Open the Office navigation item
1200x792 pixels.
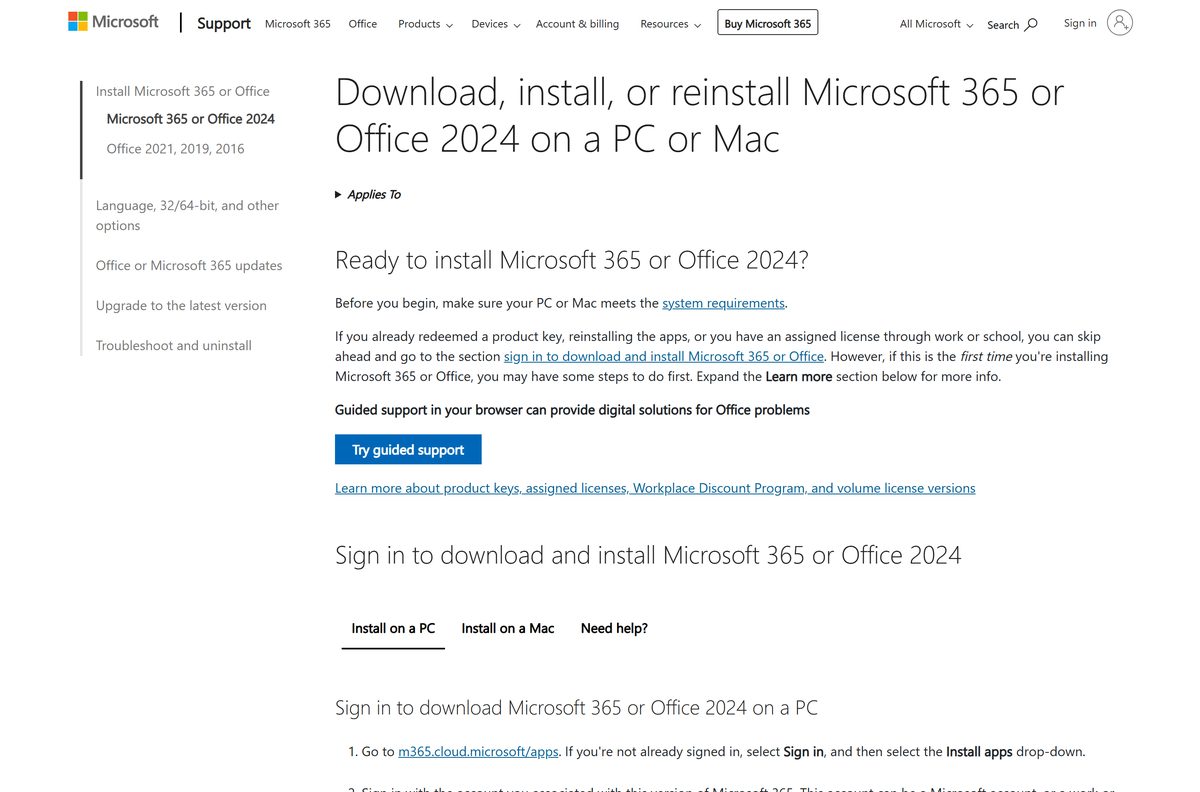tap(363, 24)
